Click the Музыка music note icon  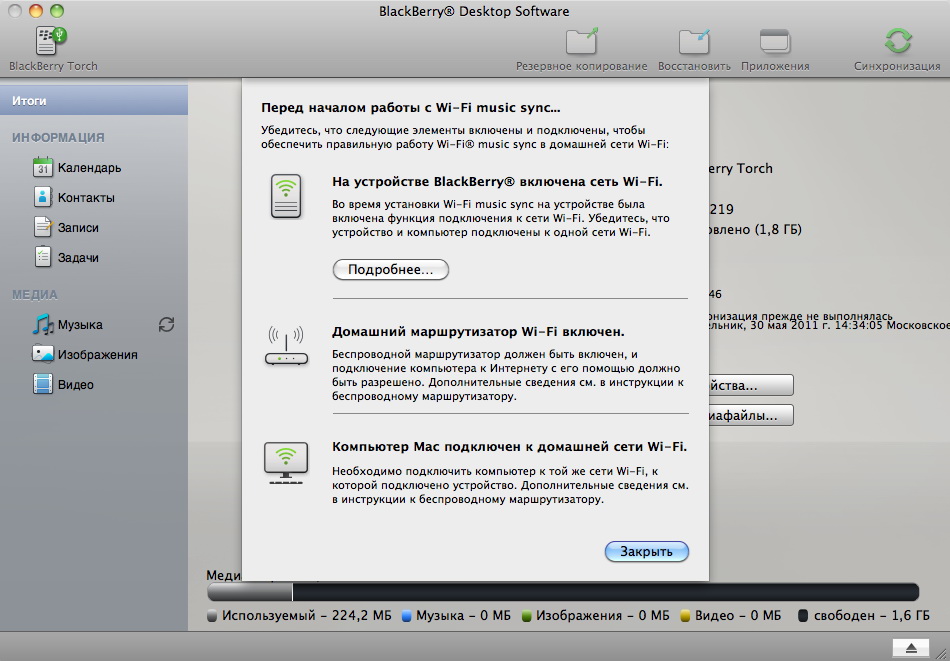click(42, 324)
